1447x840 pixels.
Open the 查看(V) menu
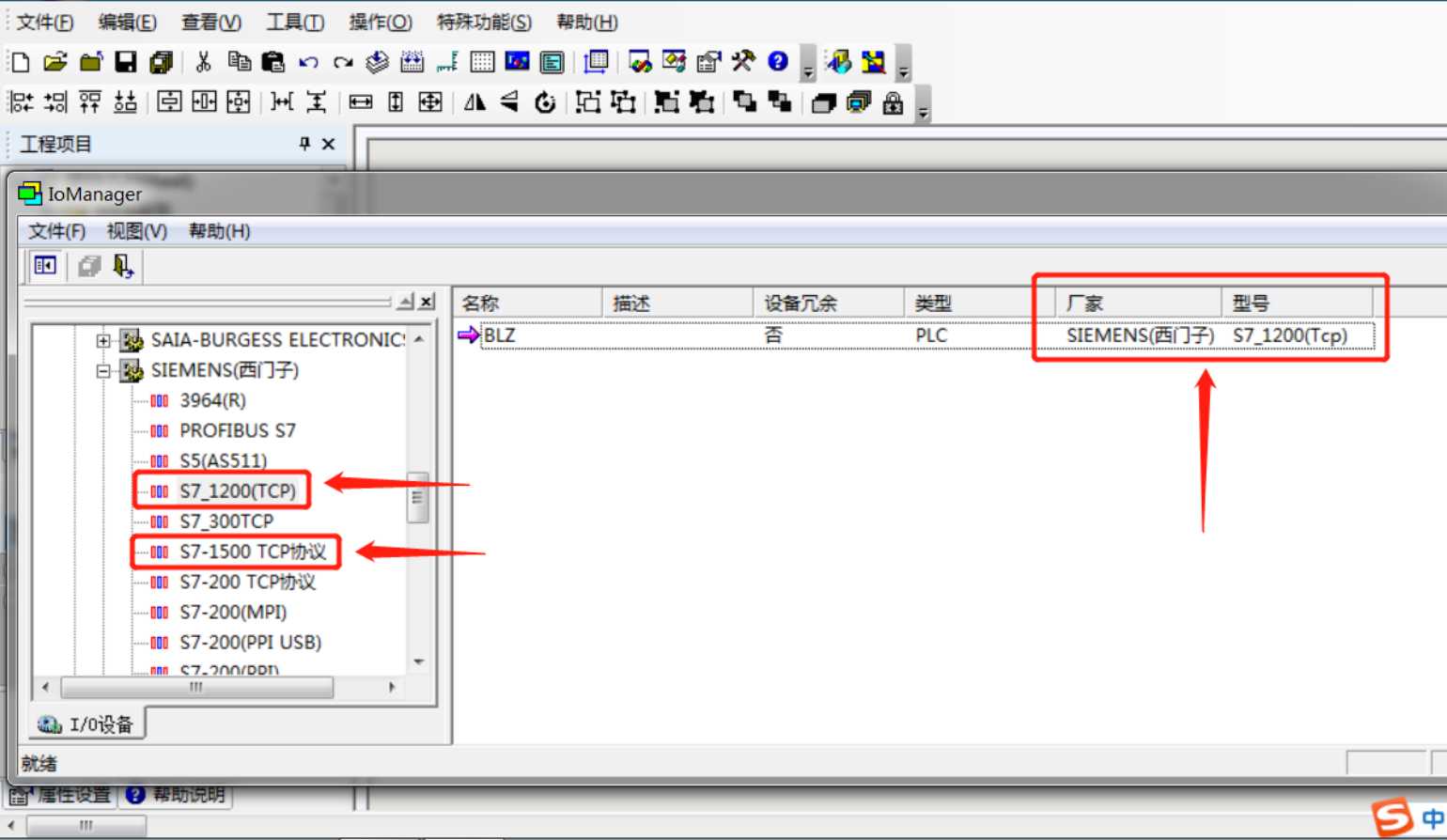pyautogui.click(x=211, y=22)
